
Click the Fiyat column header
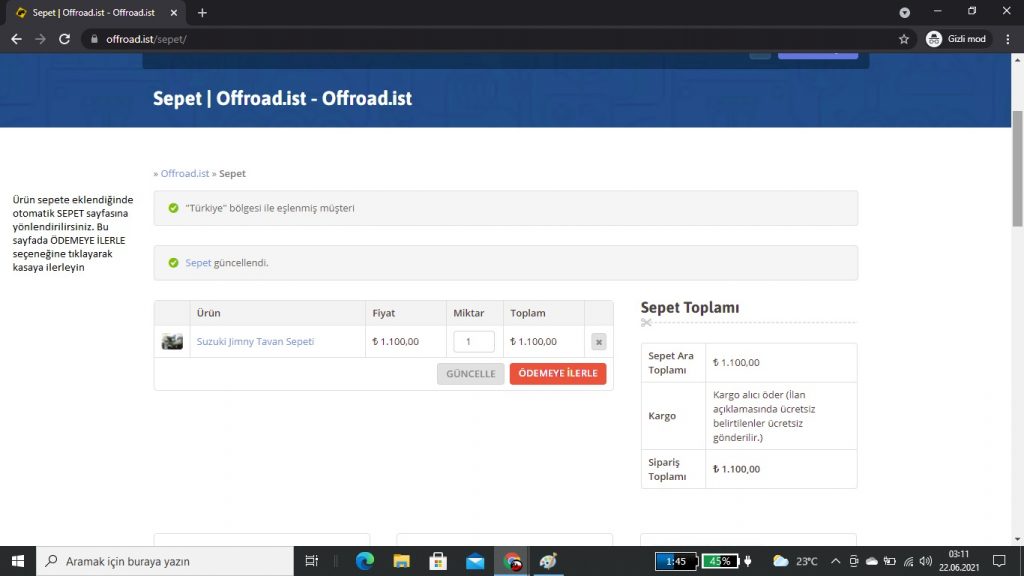(x=383, y=313)
